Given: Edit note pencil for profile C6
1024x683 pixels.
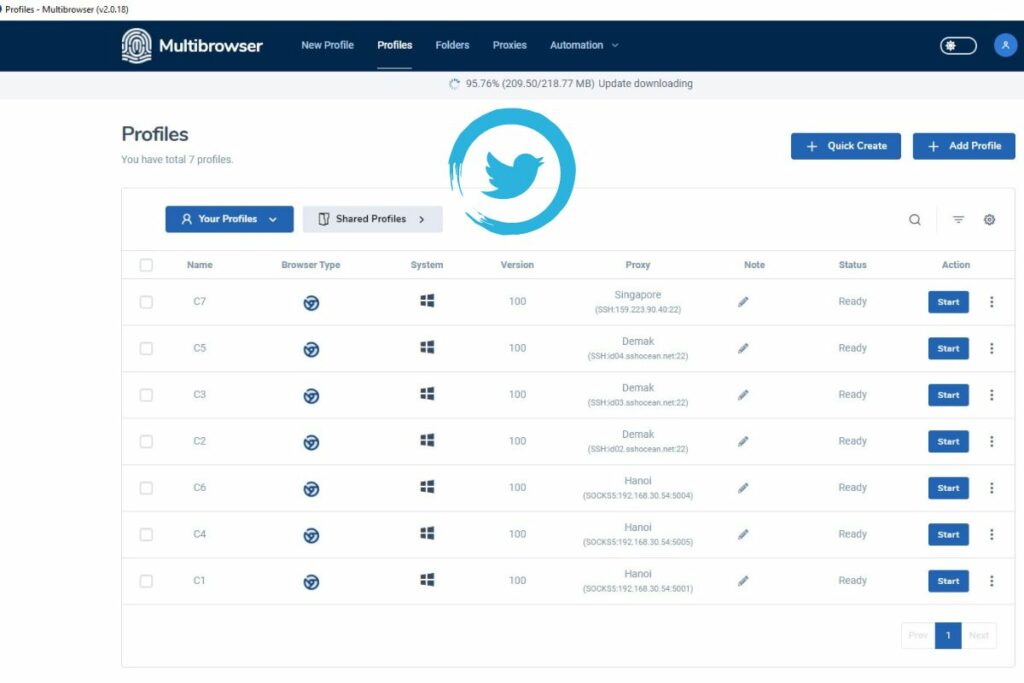Looking at the screenshot, I should 743,488.
